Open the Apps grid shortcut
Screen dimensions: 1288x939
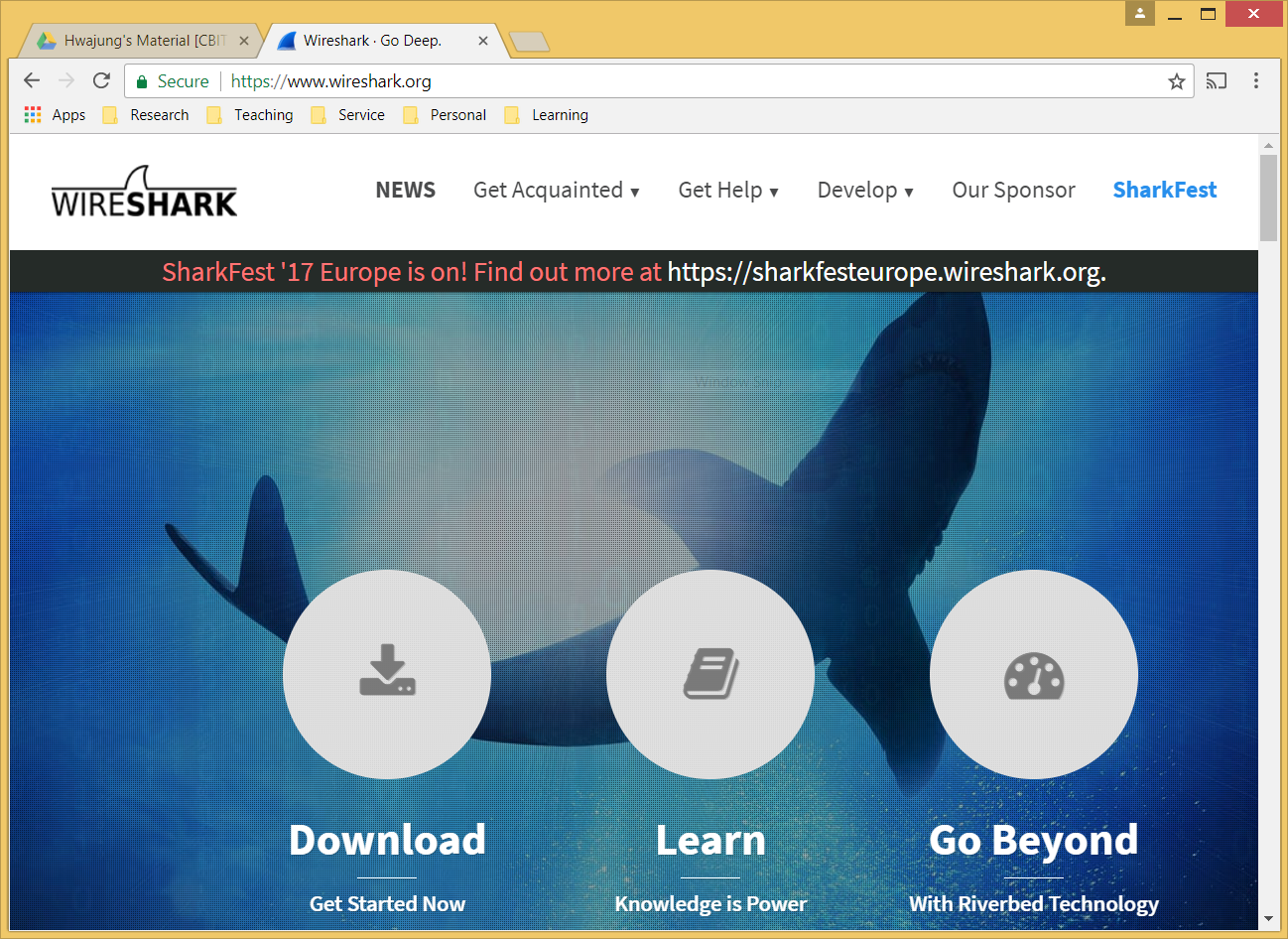[x=55, y=115]
